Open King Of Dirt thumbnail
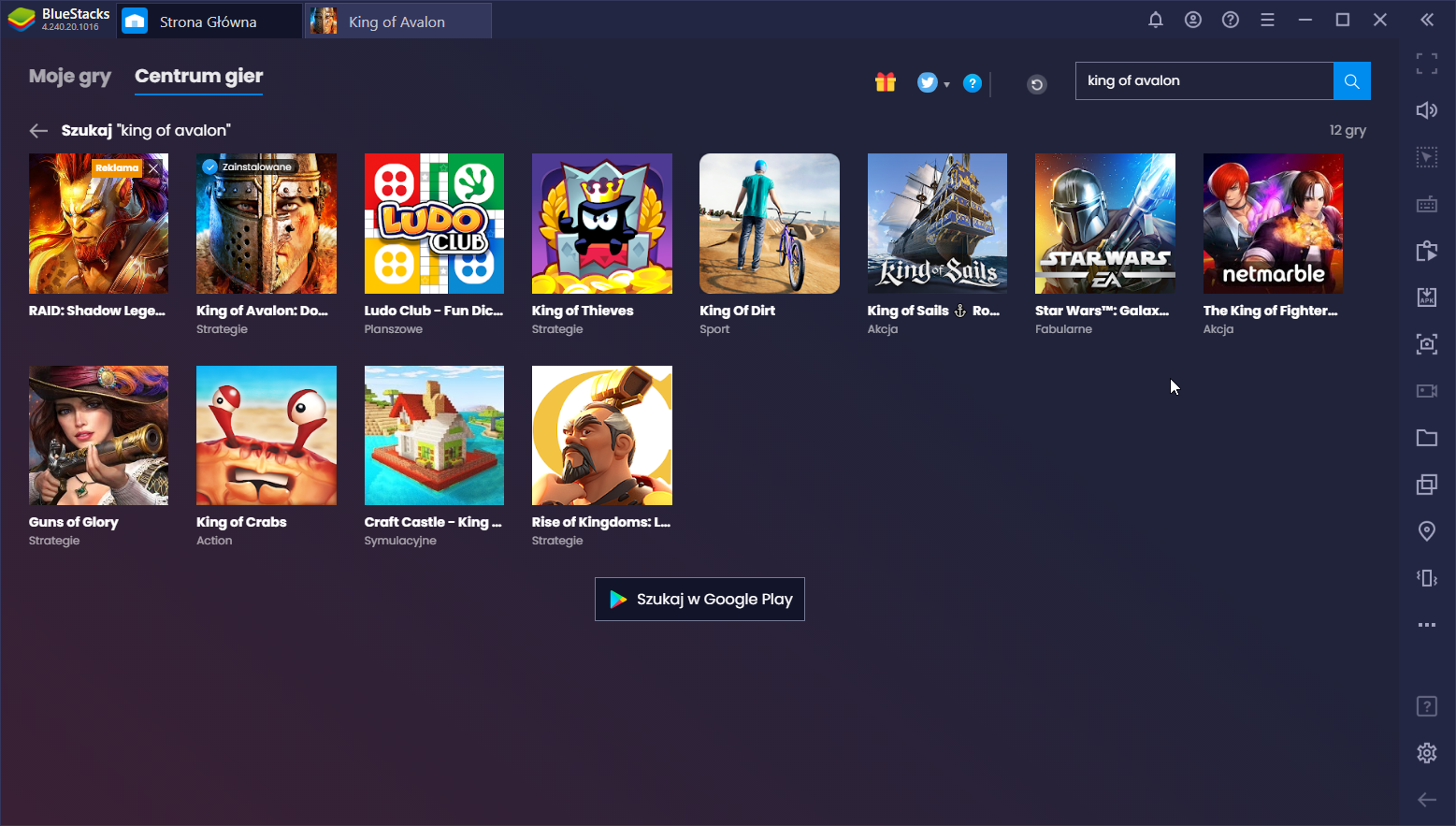Screen dimensions: 1456x826 point(770,224)
